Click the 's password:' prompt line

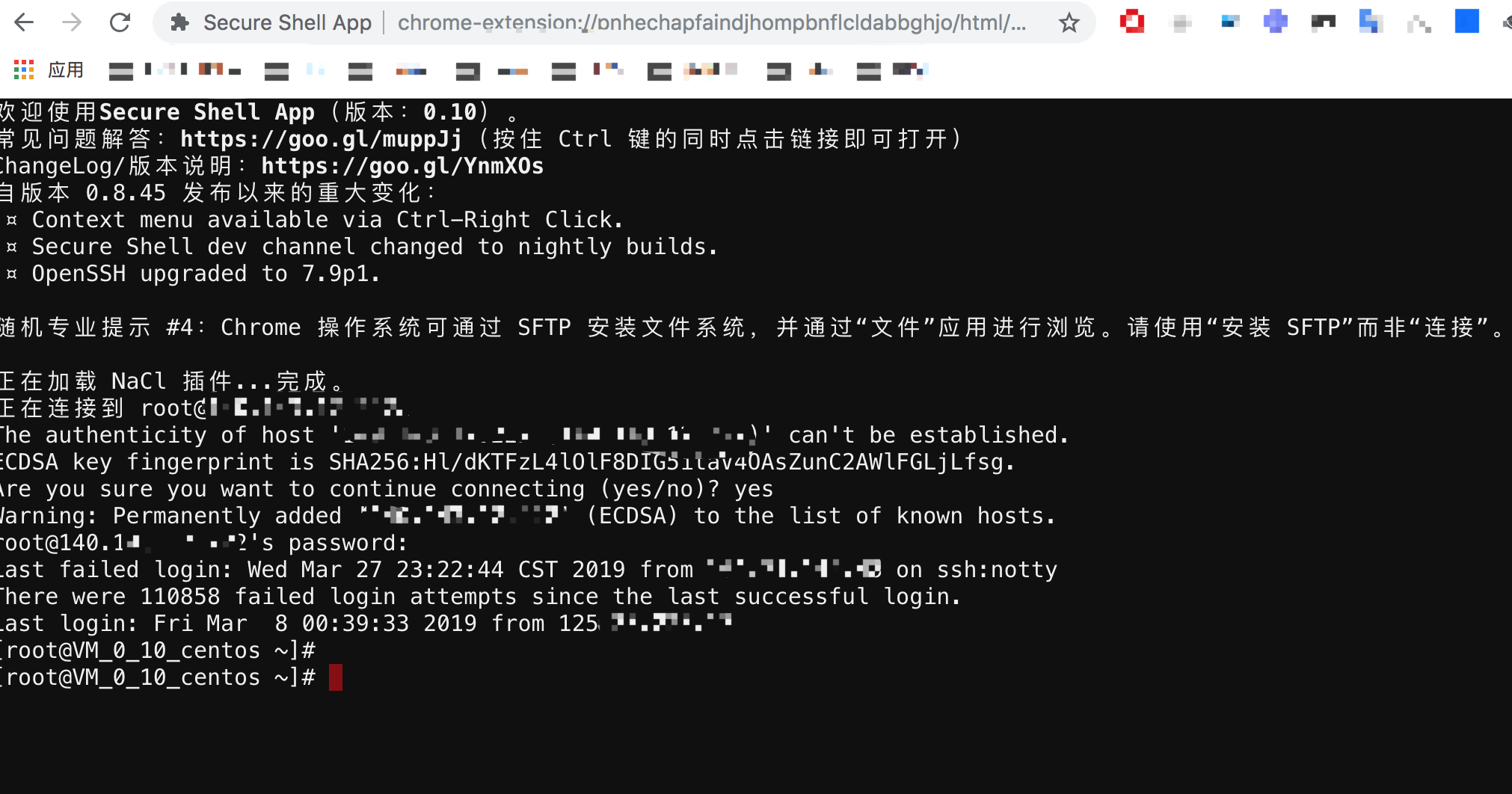pos(203,543)
